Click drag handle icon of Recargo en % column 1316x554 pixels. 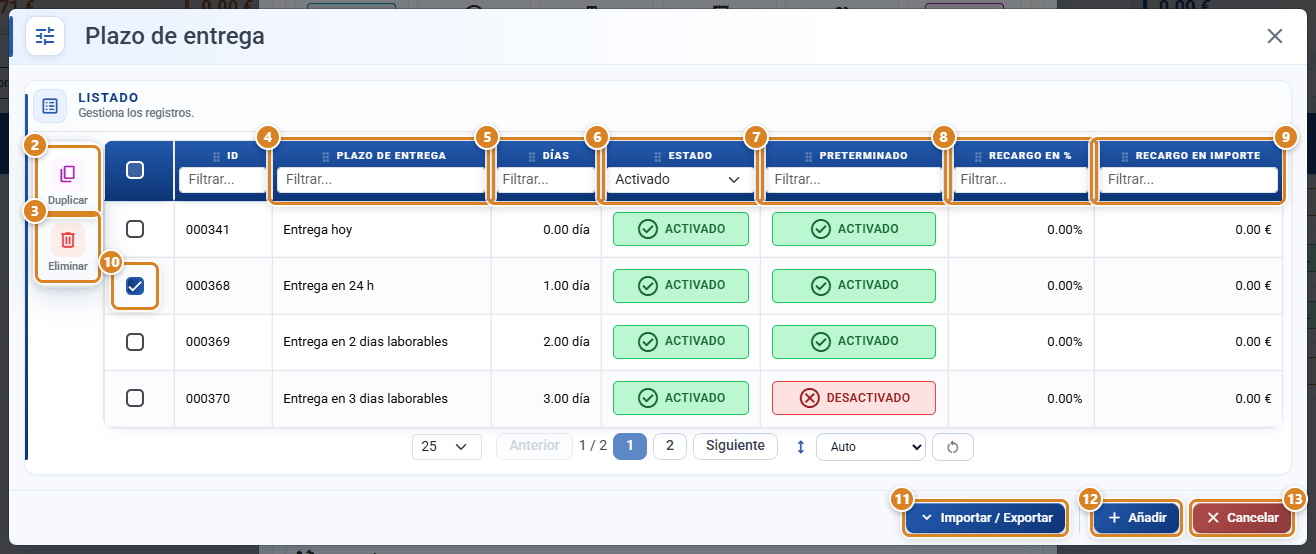[x=977, y=157]
